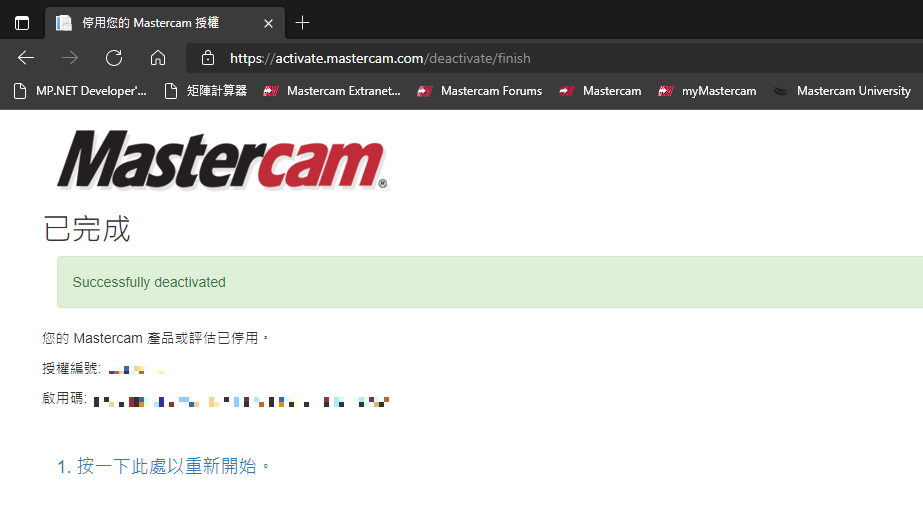The width and height of the screenshot is (923, 507).
Task: Click the Mastercam Forums bookmark favicon
Action: coord(424,91)
